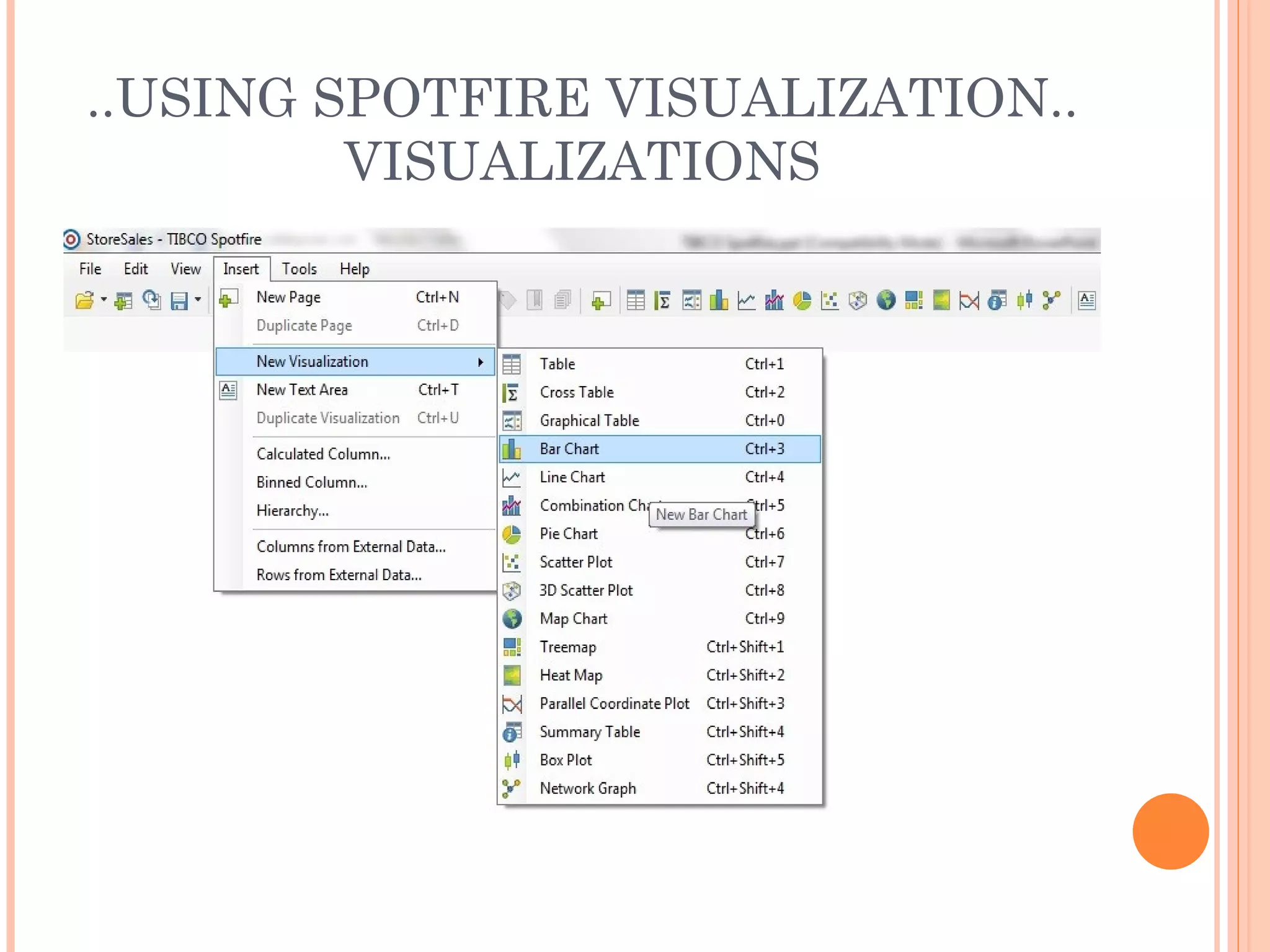Choose Parallel Coordinate Plot in submenu
Screen dimensions: 1270x952
point(660,703)
